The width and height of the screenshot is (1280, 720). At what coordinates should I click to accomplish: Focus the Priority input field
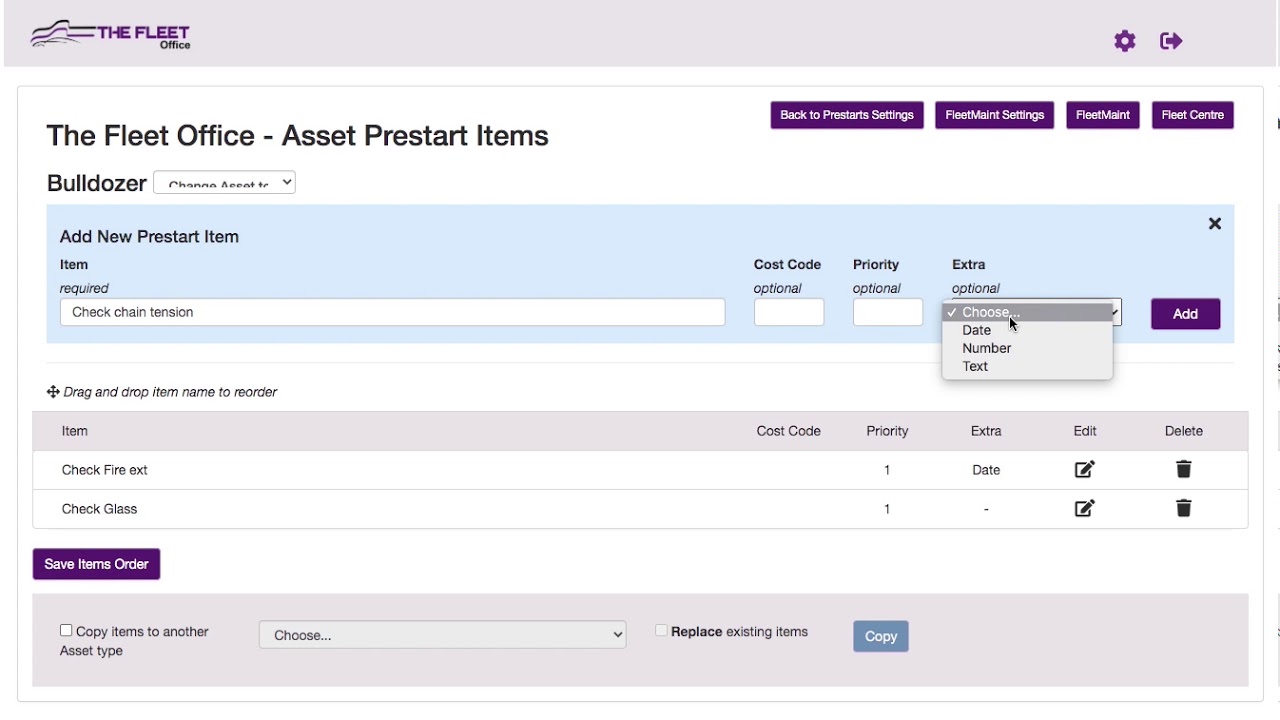click(x=887, y=313)
